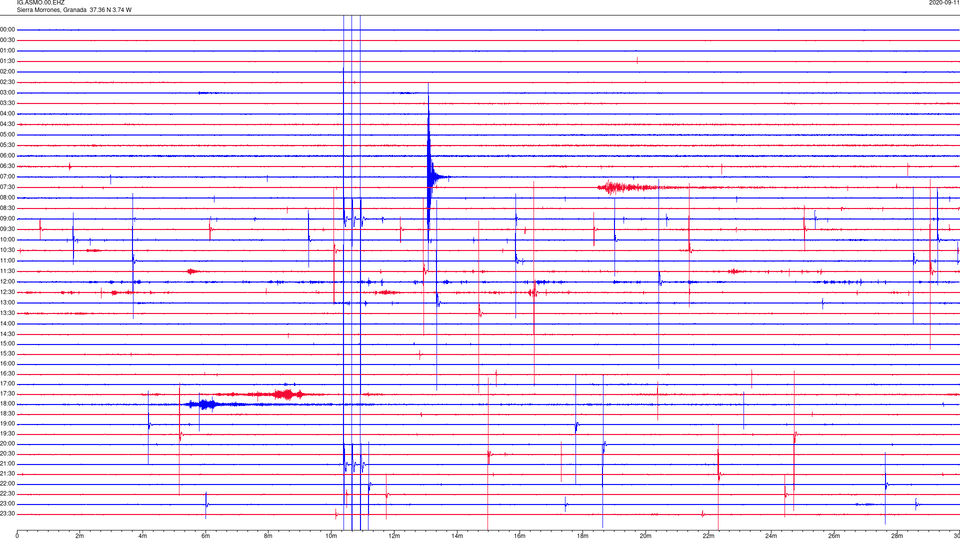Click the 22m minute axis label
This screenshot has width=960, height=540.
point(708,536)
